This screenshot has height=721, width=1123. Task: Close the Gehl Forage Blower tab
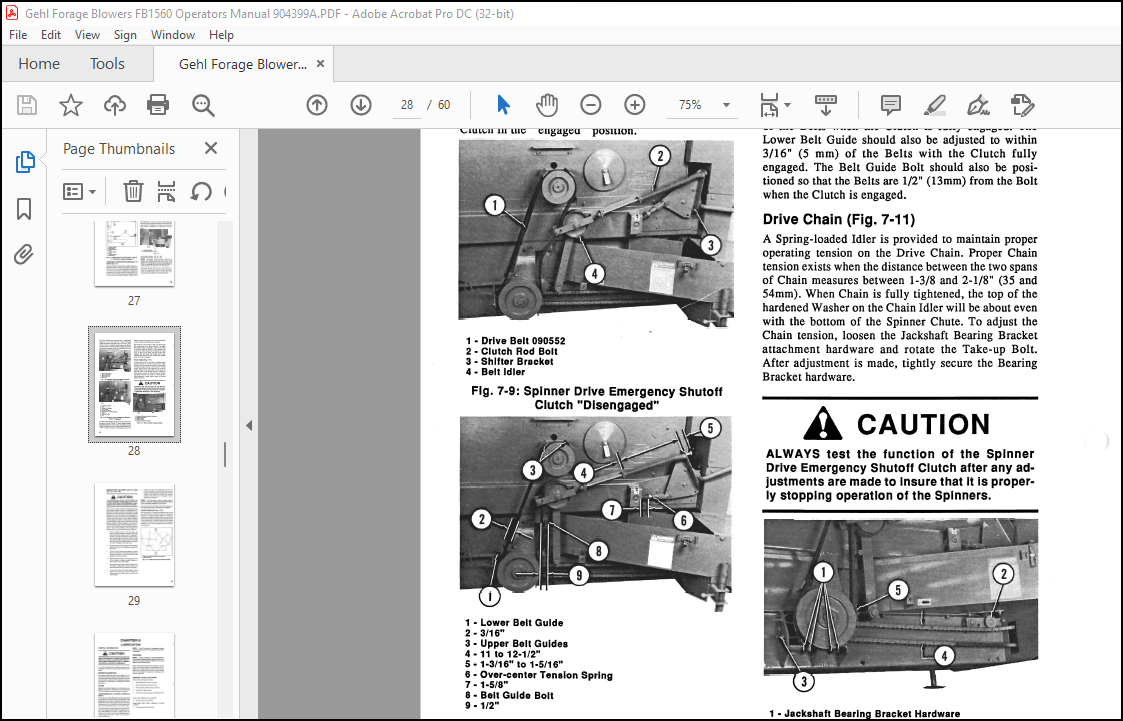tap(320, 64)
